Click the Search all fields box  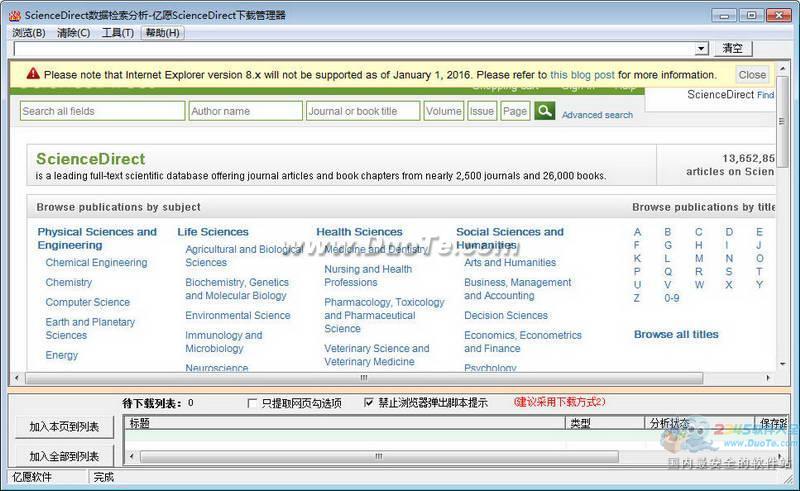[x=103, y=111]
